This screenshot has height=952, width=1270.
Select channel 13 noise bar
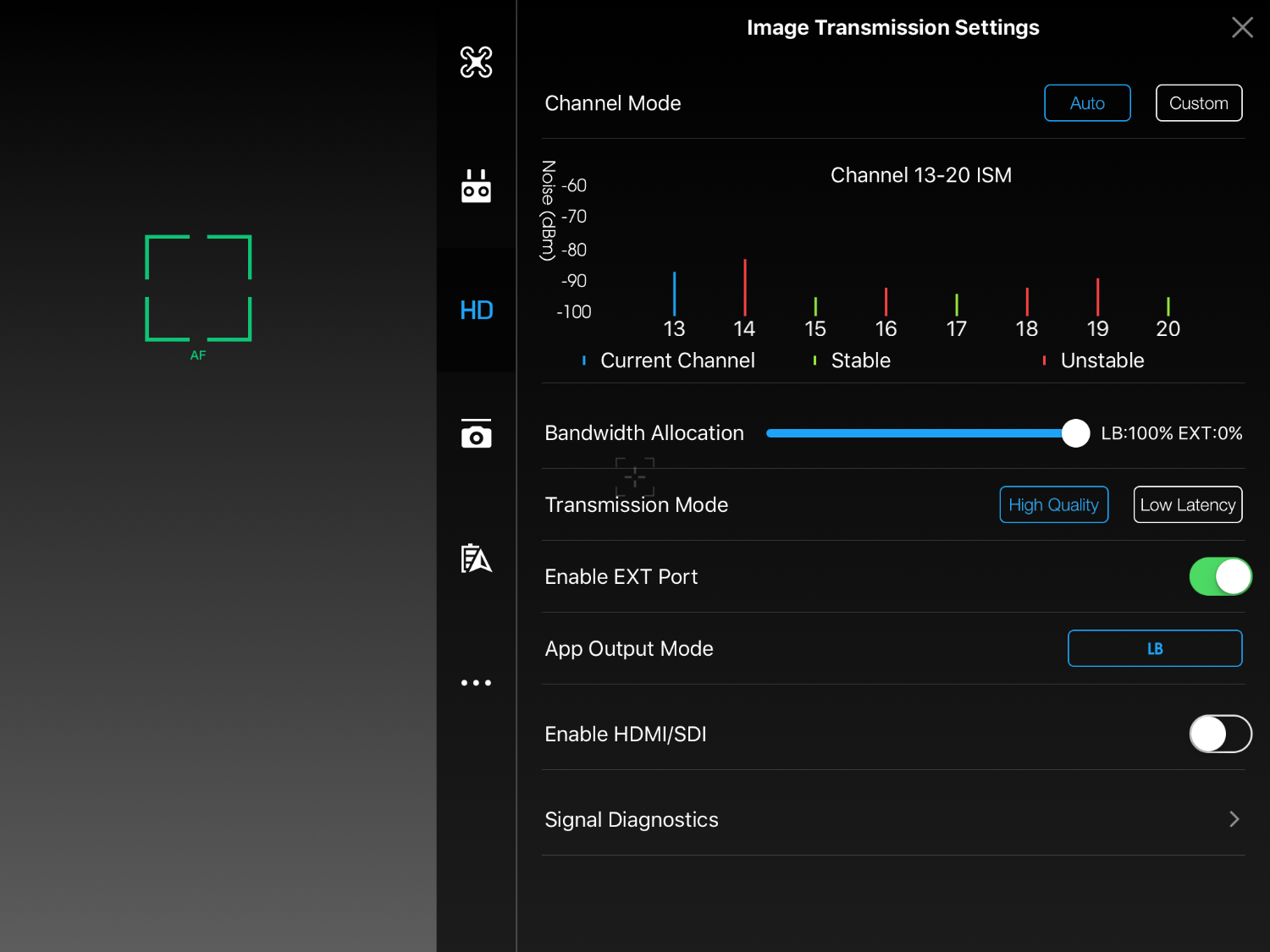pyautogui.click(x=674, y=294)
